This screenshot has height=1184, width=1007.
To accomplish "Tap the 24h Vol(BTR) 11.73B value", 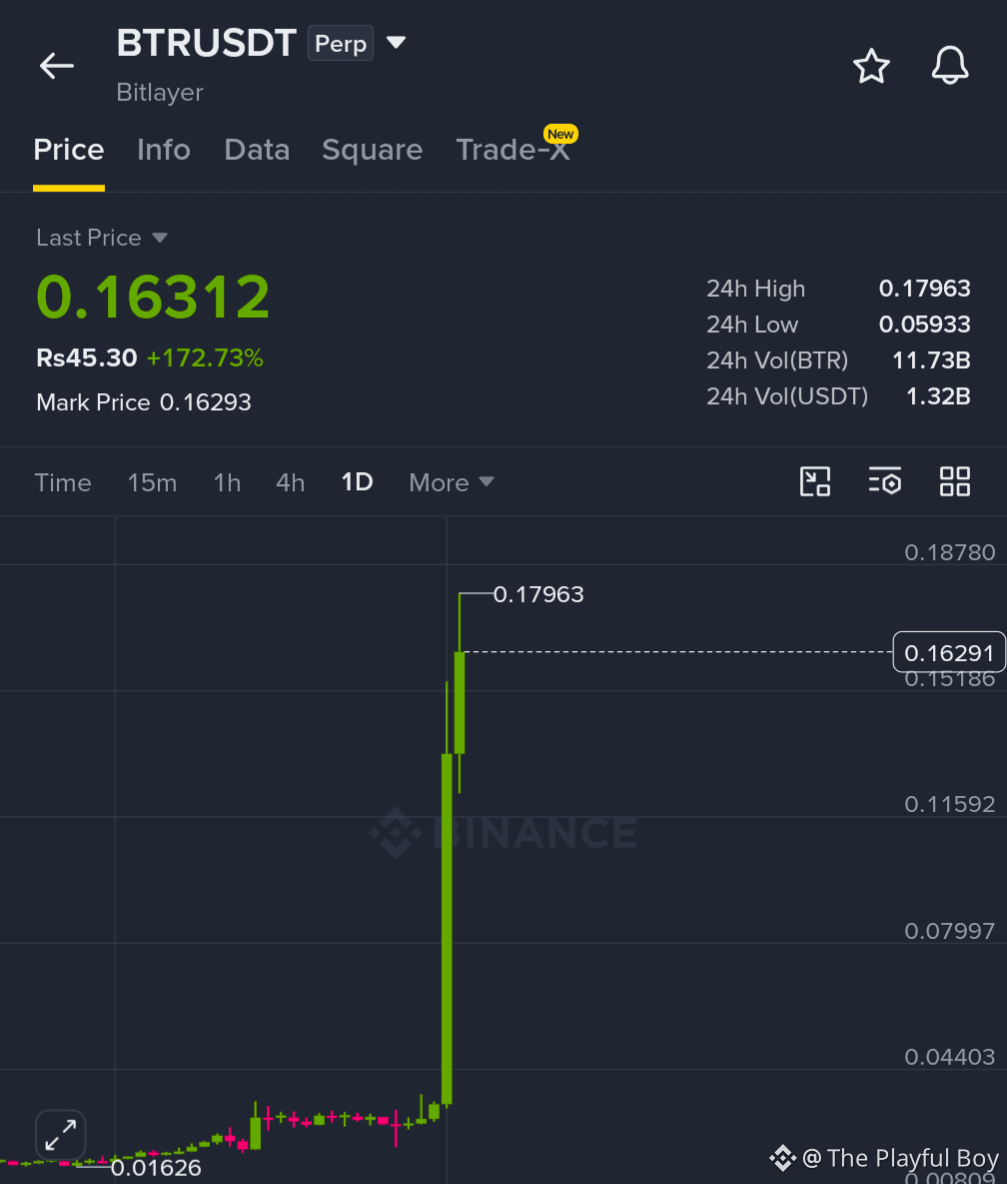I will [x=932, y=360].
